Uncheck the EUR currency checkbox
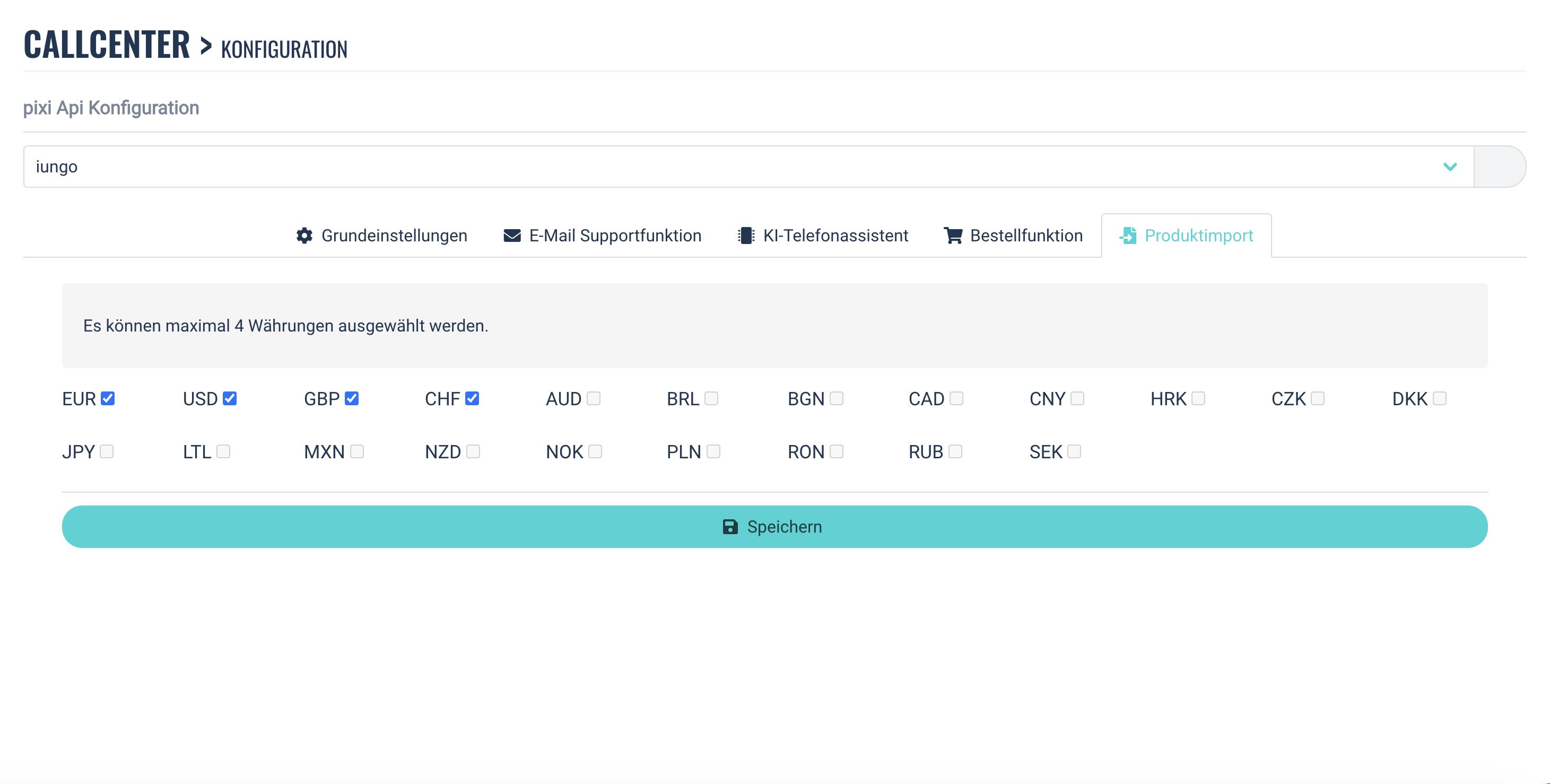Viewport: 1550px width, 784px height. point(108,398)
